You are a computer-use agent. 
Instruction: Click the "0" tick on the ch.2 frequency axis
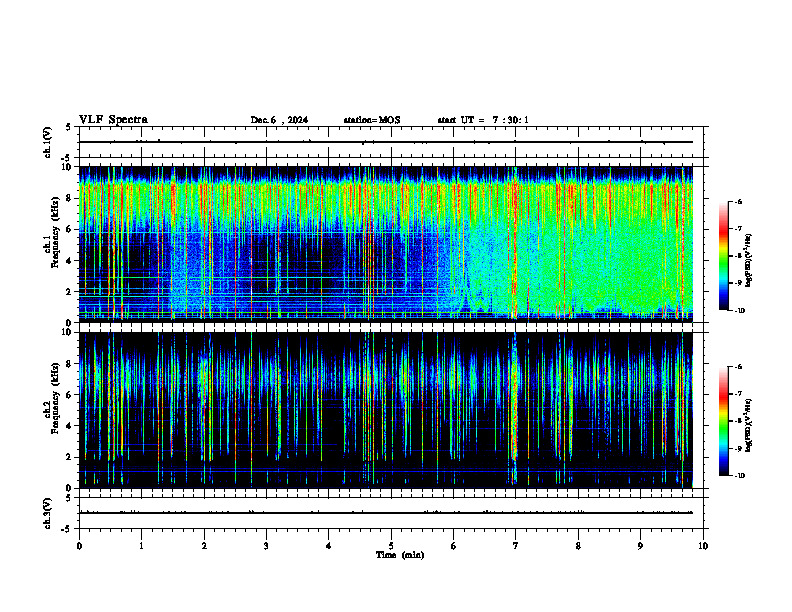(71, 488)
